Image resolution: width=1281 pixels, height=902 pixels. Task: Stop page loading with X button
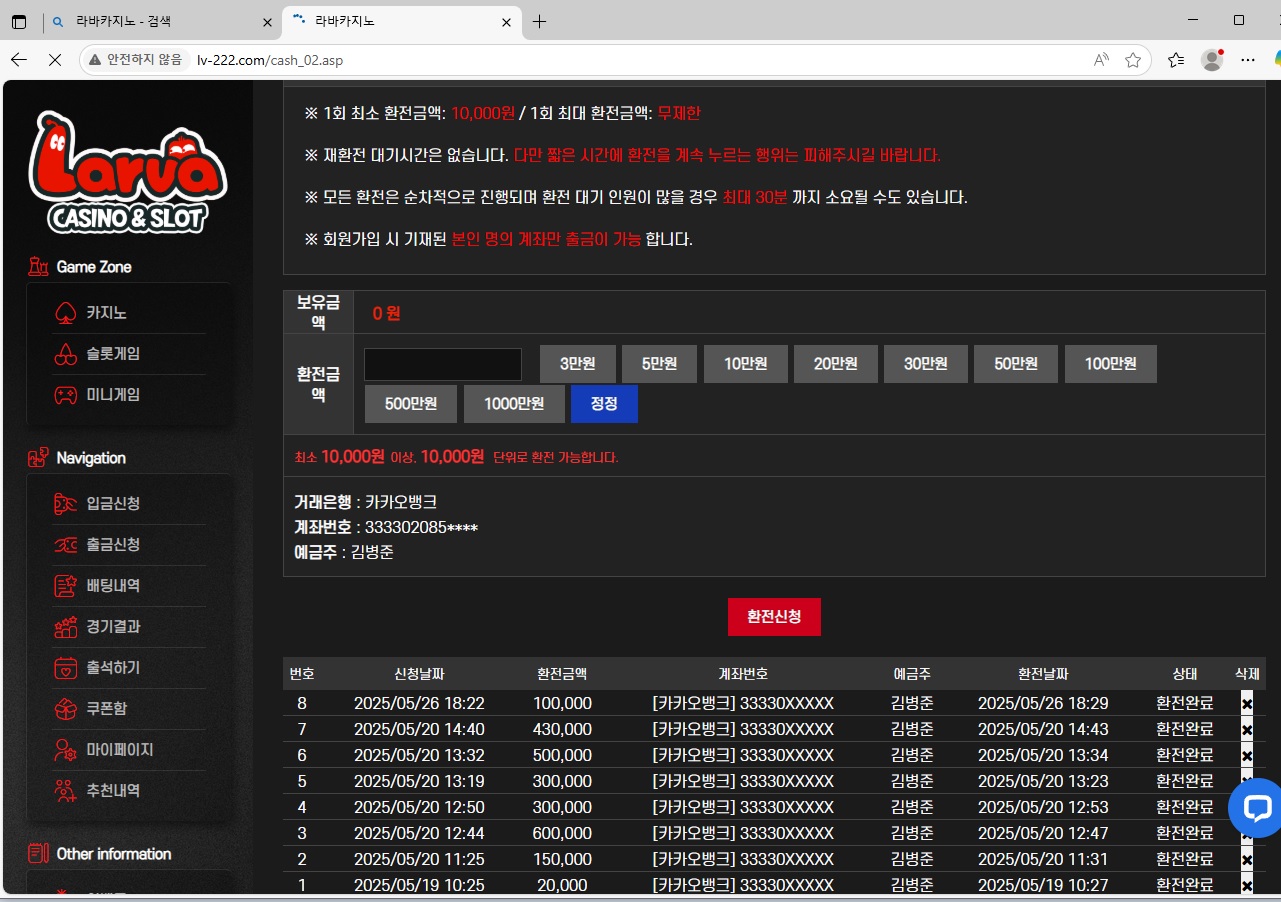54,60
